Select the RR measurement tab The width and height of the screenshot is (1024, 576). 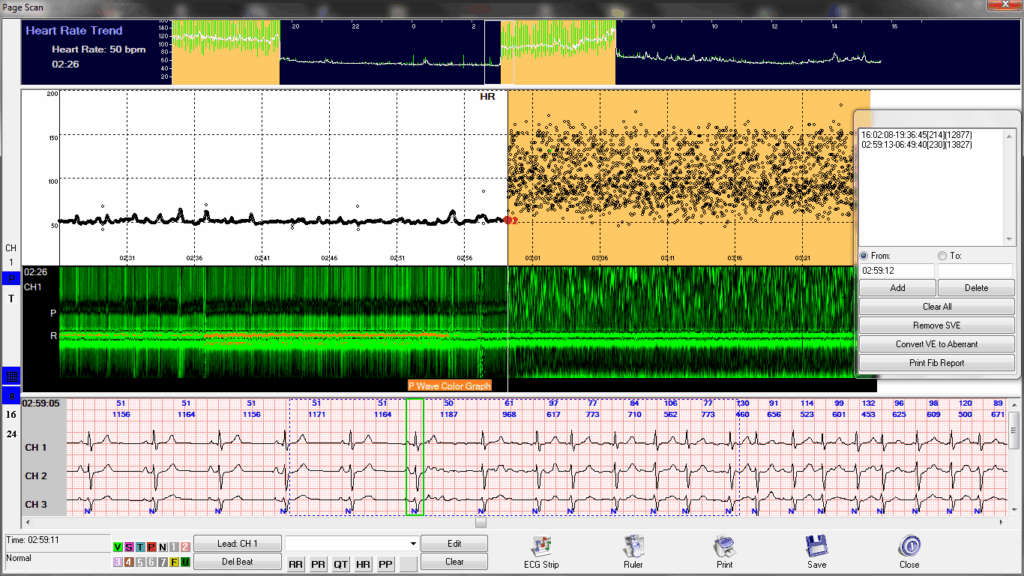(x=295, y=564)
